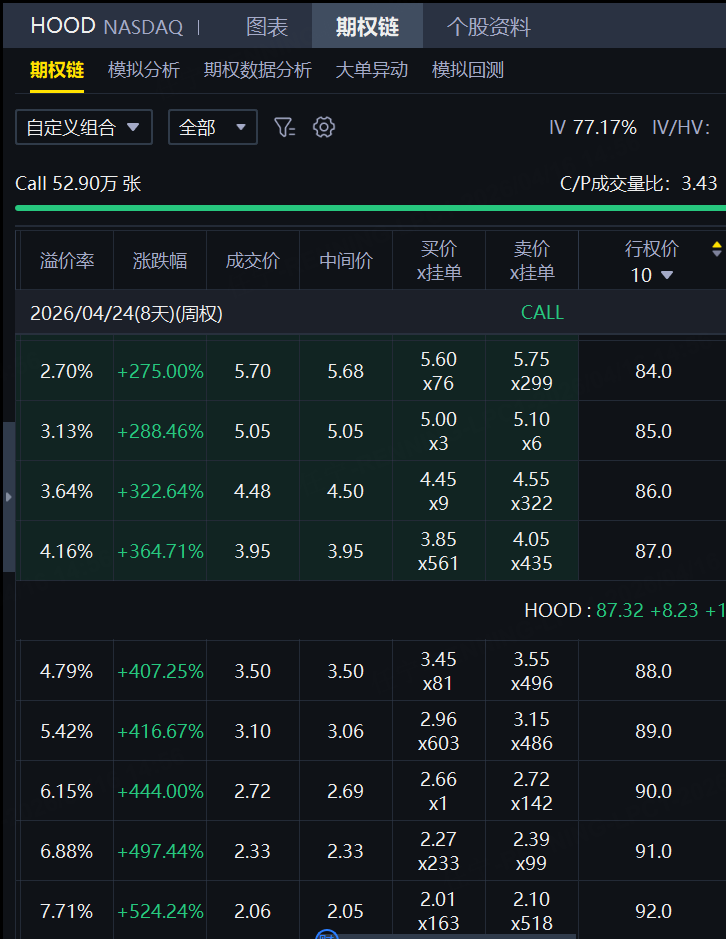Screen dimensions: 726x939
Task: Open the options filter funnel icon
Action: (x=285, y=127)
